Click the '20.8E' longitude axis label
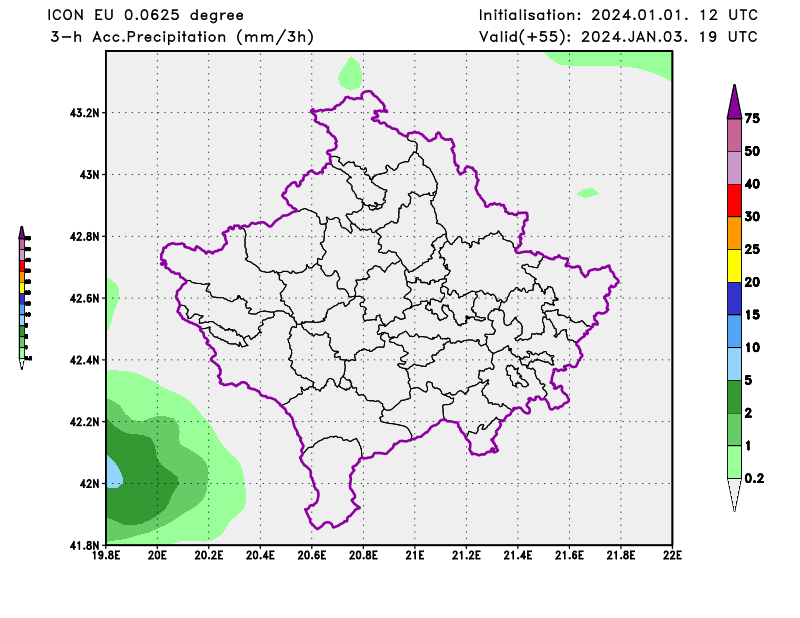 click(x=363, y=555)
